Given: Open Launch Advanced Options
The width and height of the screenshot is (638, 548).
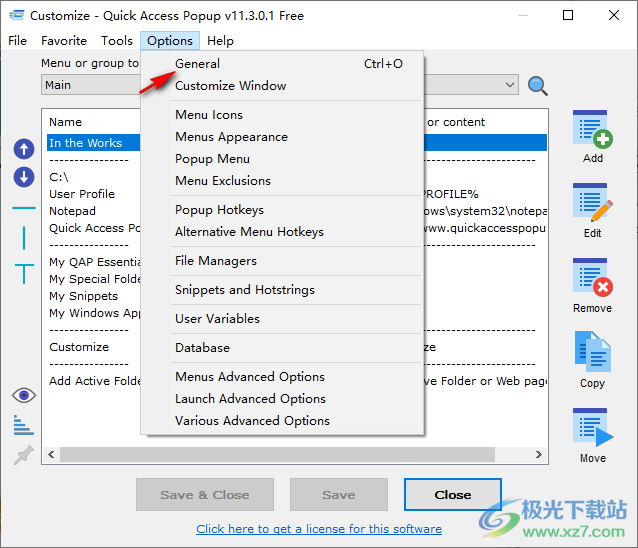Looking at the screenshot, I should [x=282, y=399].
